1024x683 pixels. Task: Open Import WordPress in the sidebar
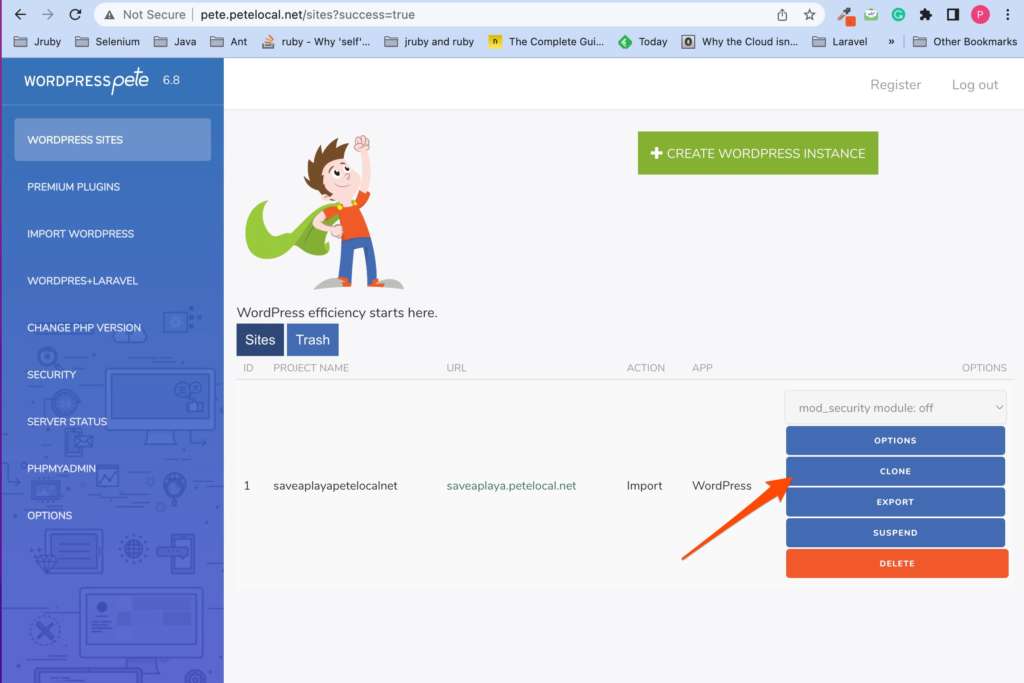coord(80,234)
